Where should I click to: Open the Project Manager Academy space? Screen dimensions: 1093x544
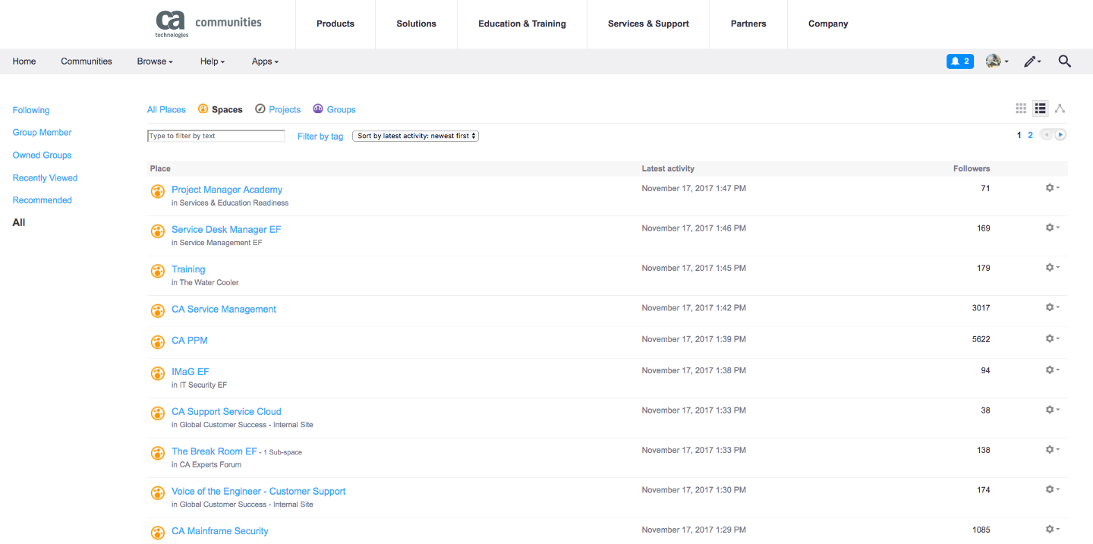click(227, 190)
